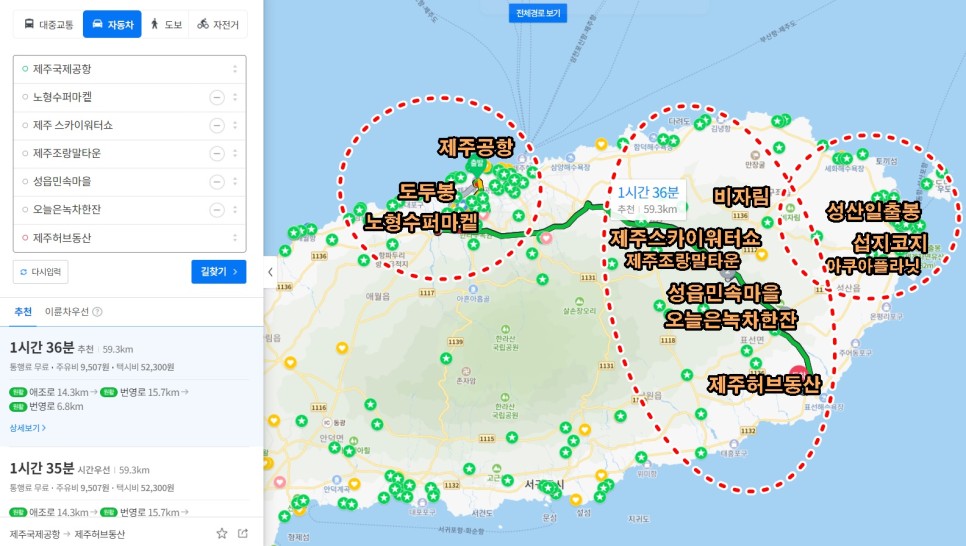
Task: Remove 노형수퍼마켙 waypoint with minus icon
Action: click(217, 97)
